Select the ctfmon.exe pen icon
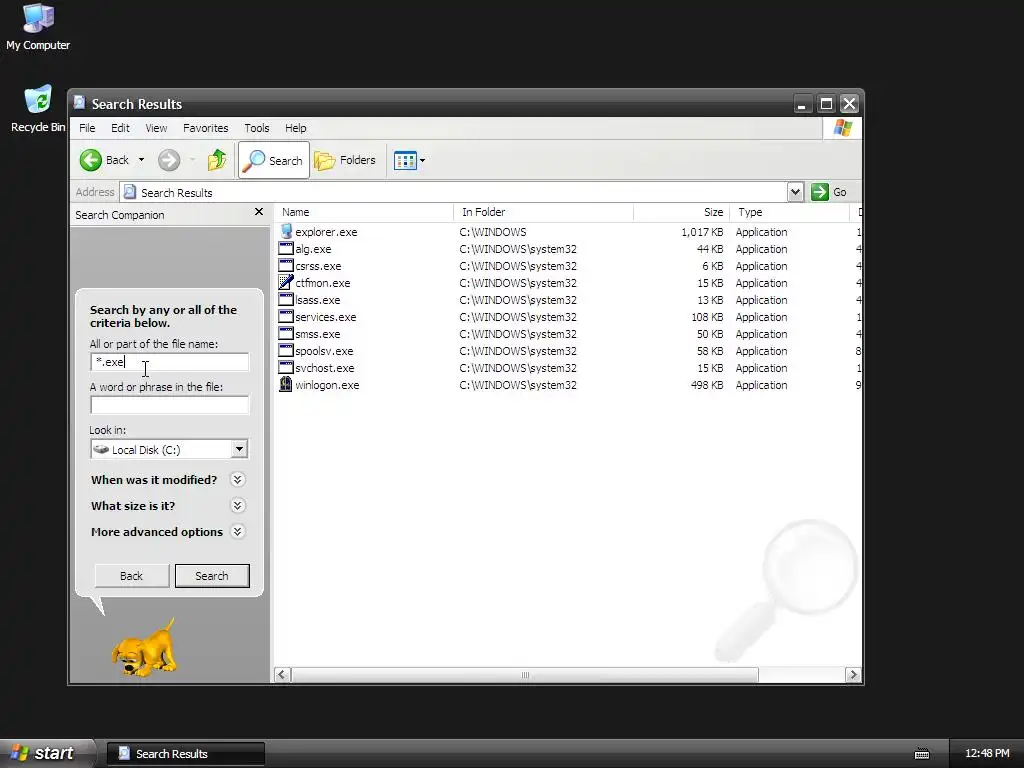 point(286,282)
